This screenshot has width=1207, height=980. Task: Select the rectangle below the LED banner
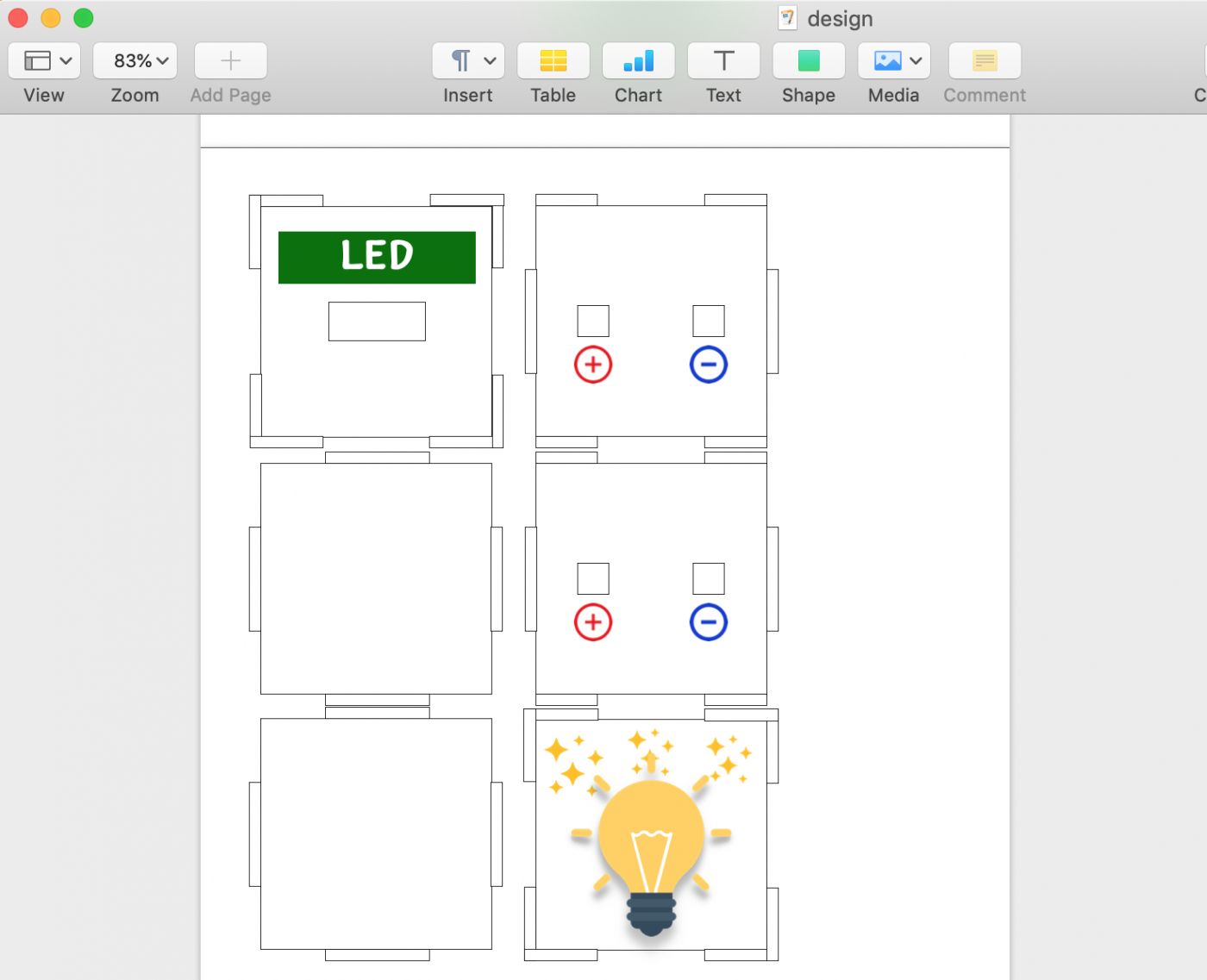coord(377,321)
